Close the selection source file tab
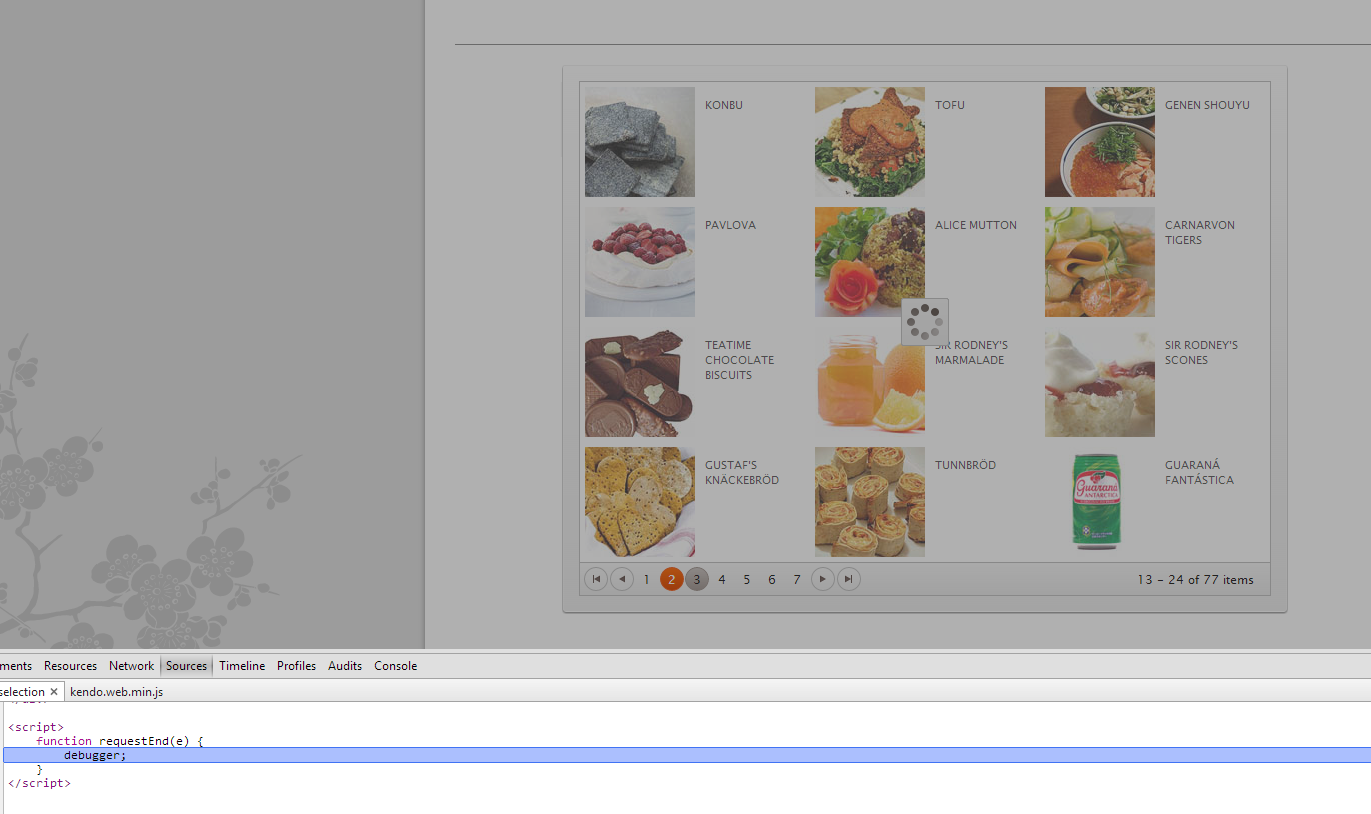The width and height of the screenshot is (1371, 814). point(54,692)
